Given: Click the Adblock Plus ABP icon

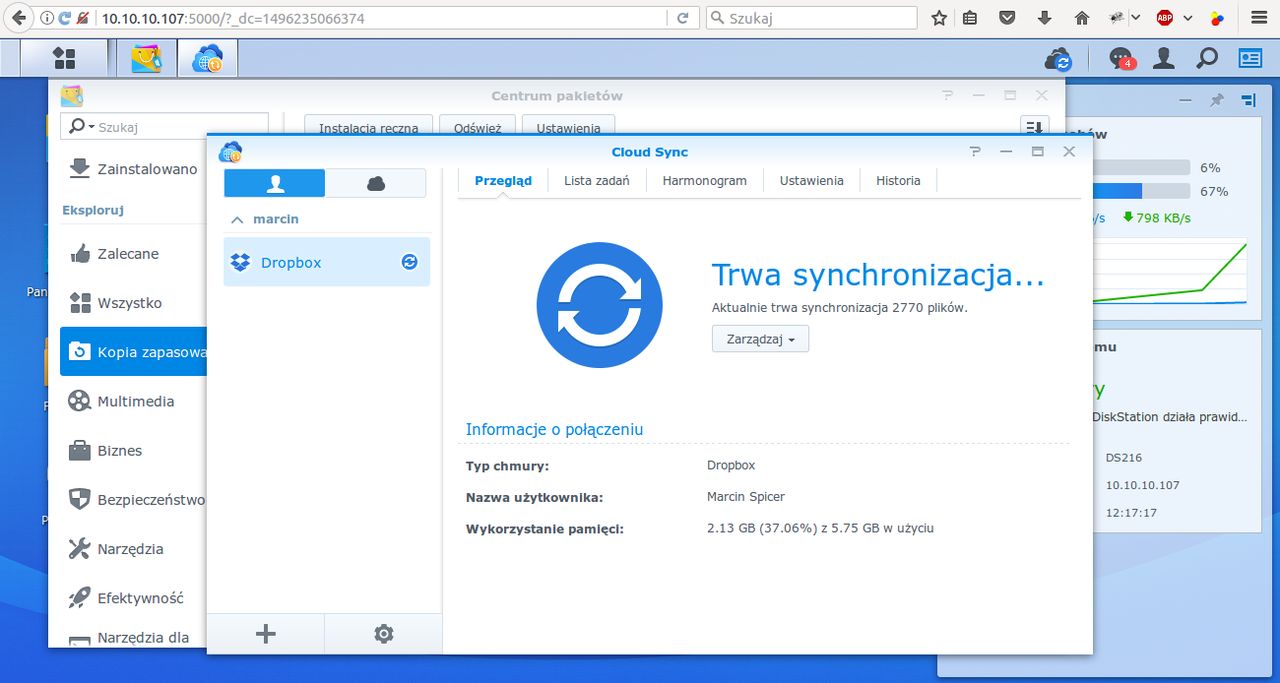Looking at the screenshot, I should [1165, 18].
